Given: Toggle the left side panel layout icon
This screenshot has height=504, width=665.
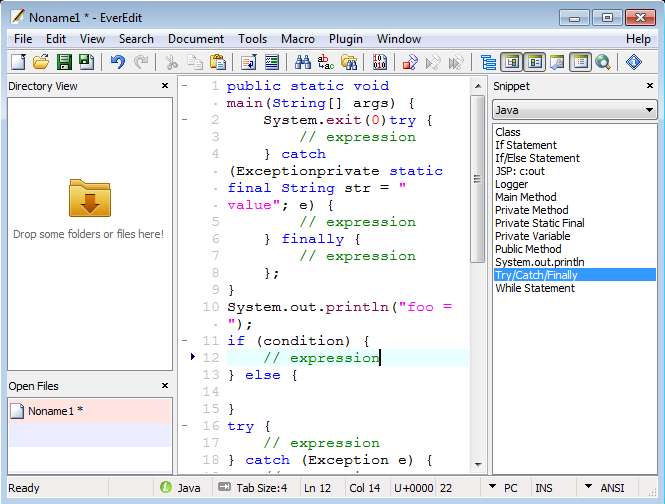Looking at the screenshot, I should coord(511,62).
